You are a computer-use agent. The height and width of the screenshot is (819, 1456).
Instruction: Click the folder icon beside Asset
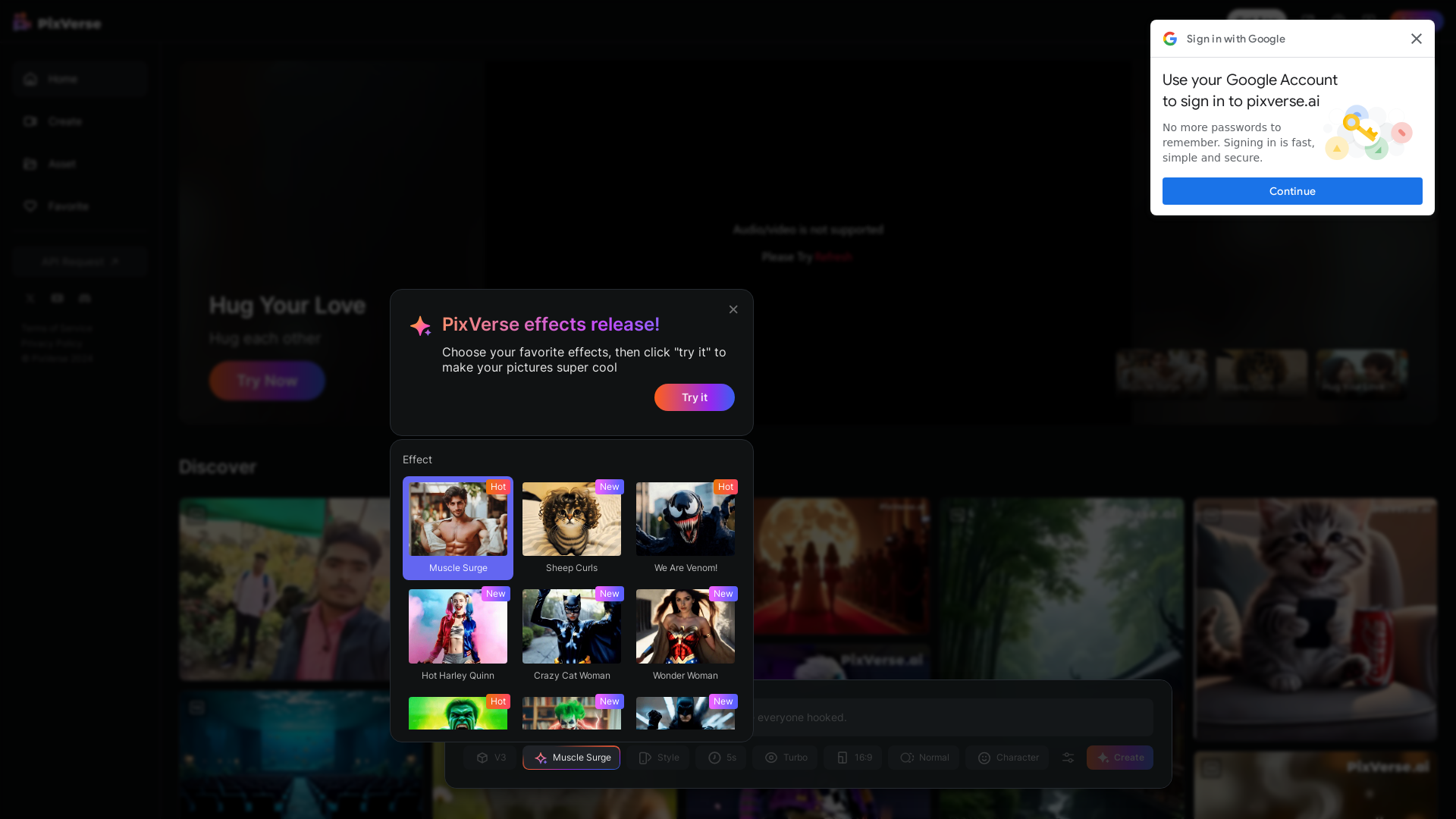[x=30, y=164]
